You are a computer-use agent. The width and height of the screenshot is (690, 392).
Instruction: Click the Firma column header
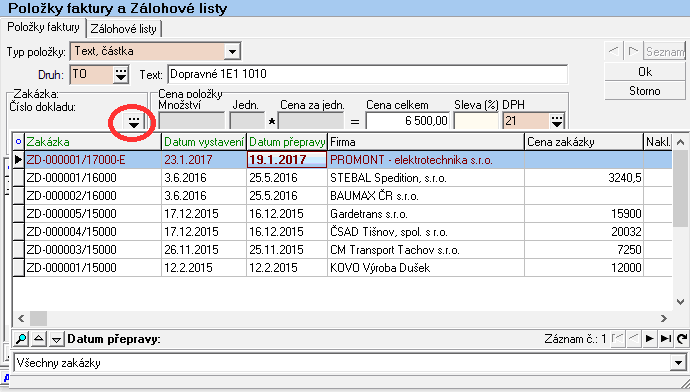[x=426, y=142]
